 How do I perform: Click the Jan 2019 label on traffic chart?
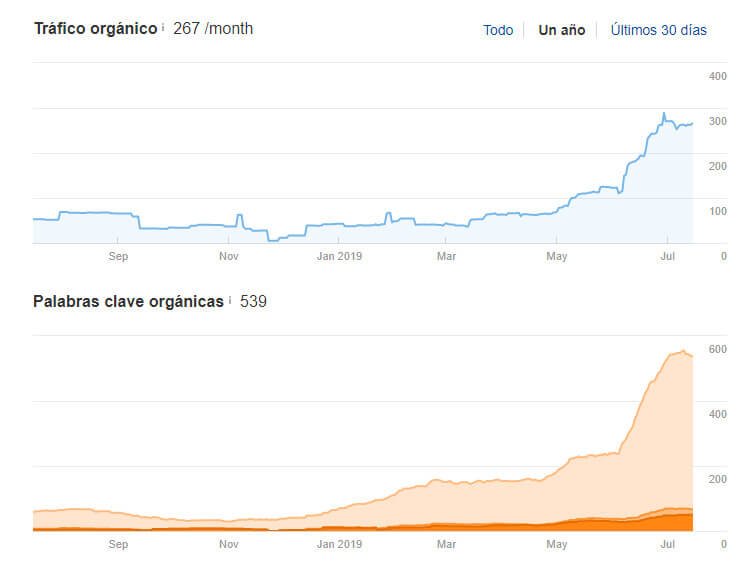click(x=338, y=256)
